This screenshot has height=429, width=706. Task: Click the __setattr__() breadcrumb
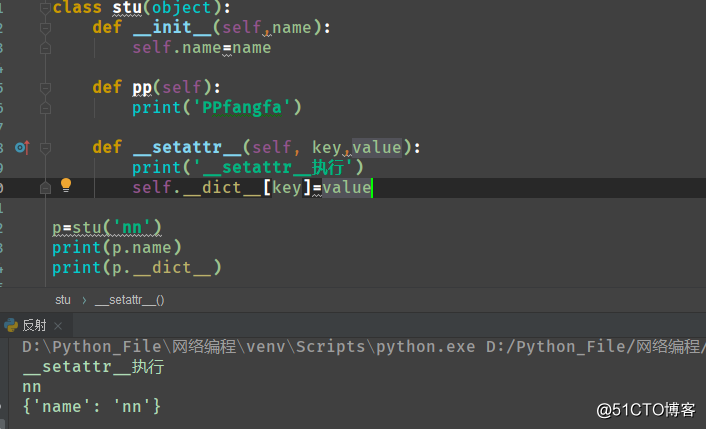coord(130,300)
